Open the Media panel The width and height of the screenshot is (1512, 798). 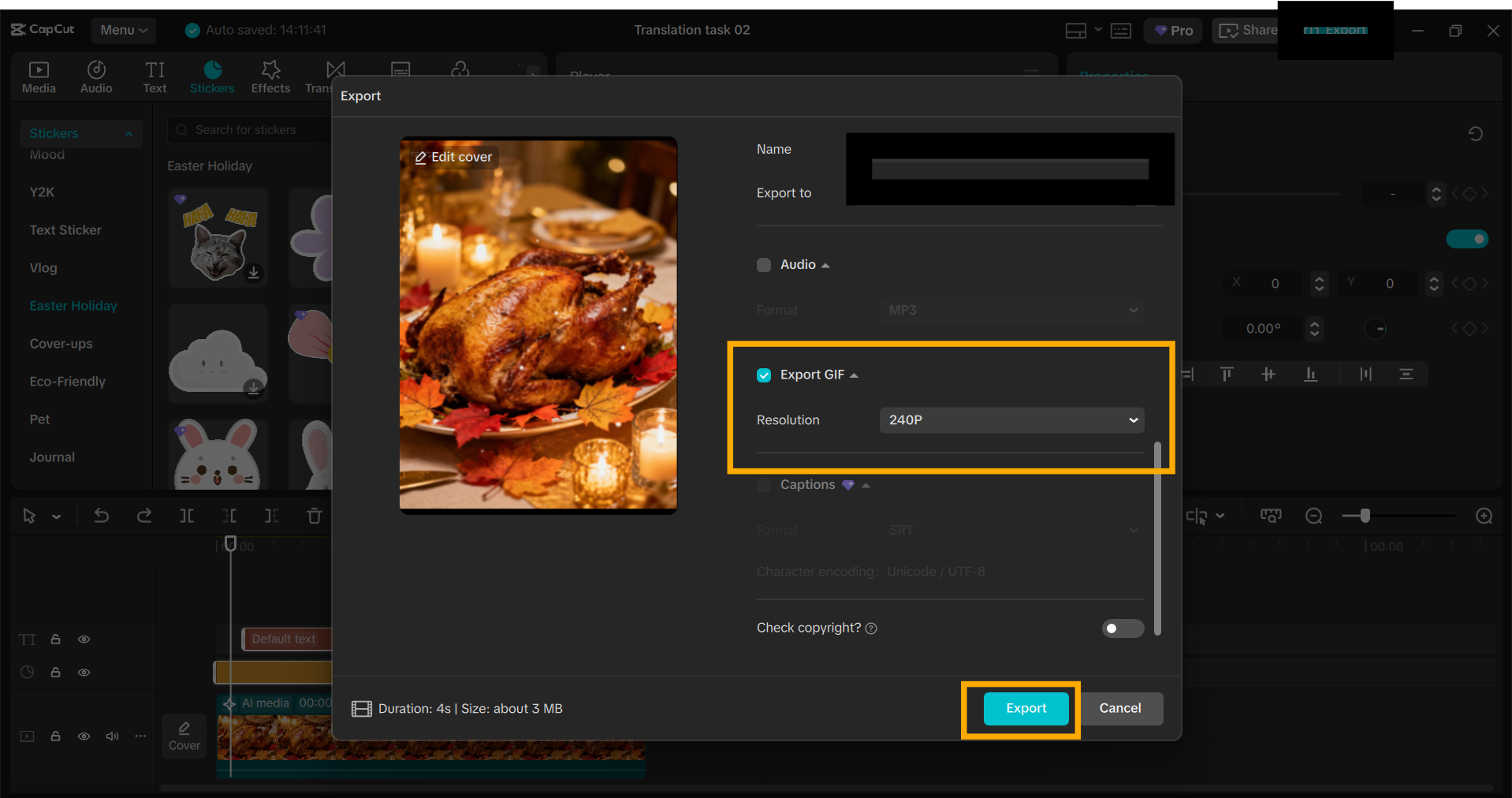pyautogui.click(x=38, y=76)
